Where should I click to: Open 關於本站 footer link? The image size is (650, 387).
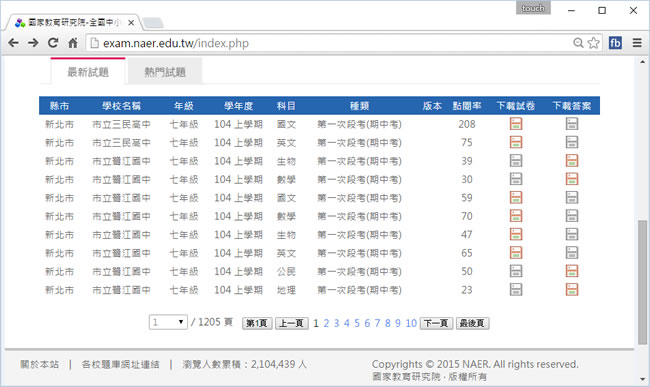pos(40,364)
